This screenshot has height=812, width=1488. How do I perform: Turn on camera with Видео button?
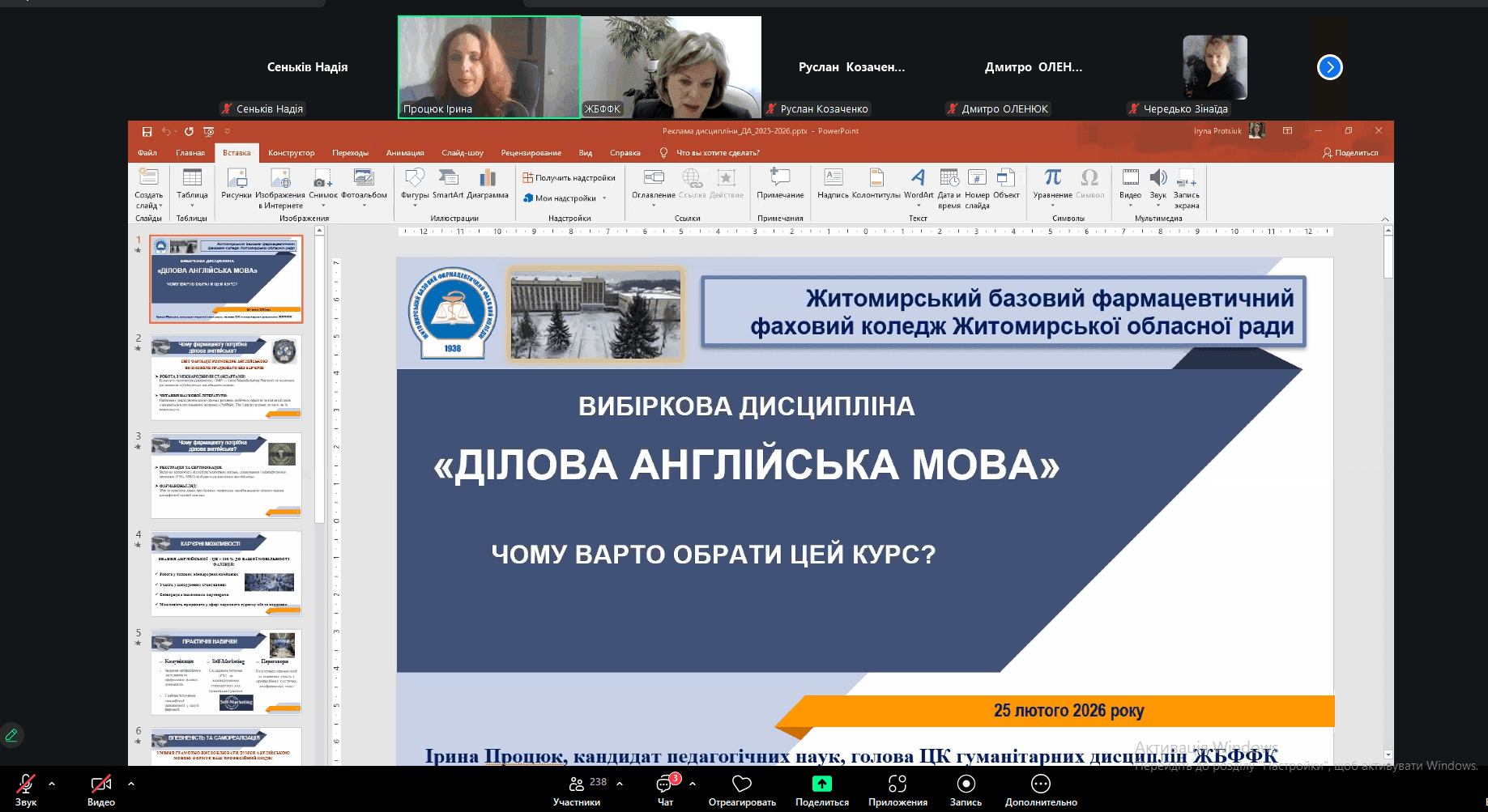101,791
